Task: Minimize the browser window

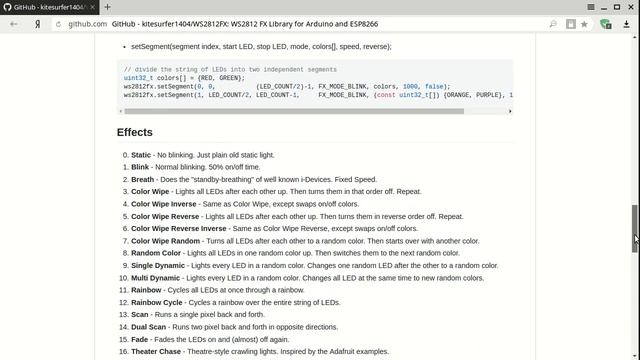Action: (x=604, y=7)
